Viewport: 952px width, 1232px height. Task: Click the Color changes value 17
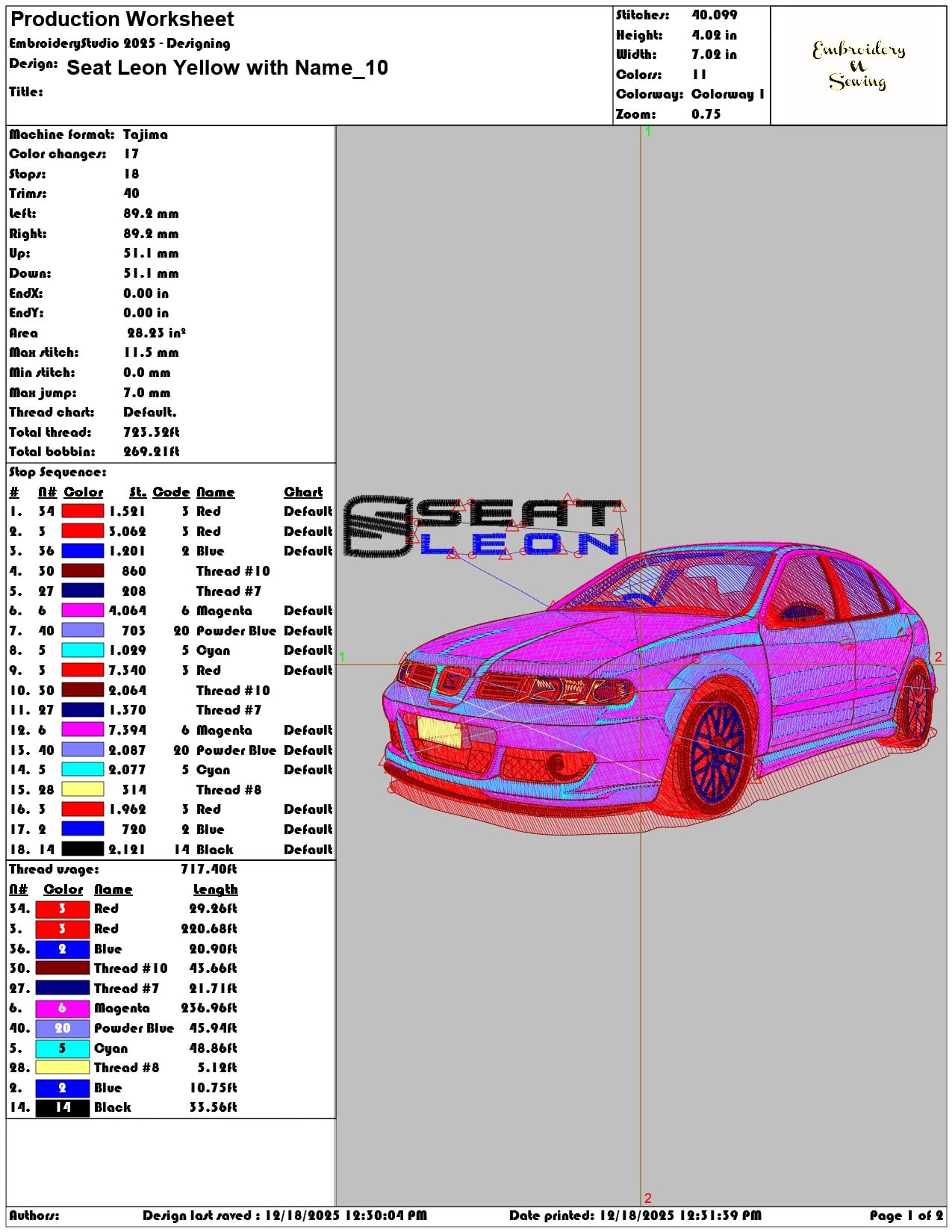pos(131,154)
